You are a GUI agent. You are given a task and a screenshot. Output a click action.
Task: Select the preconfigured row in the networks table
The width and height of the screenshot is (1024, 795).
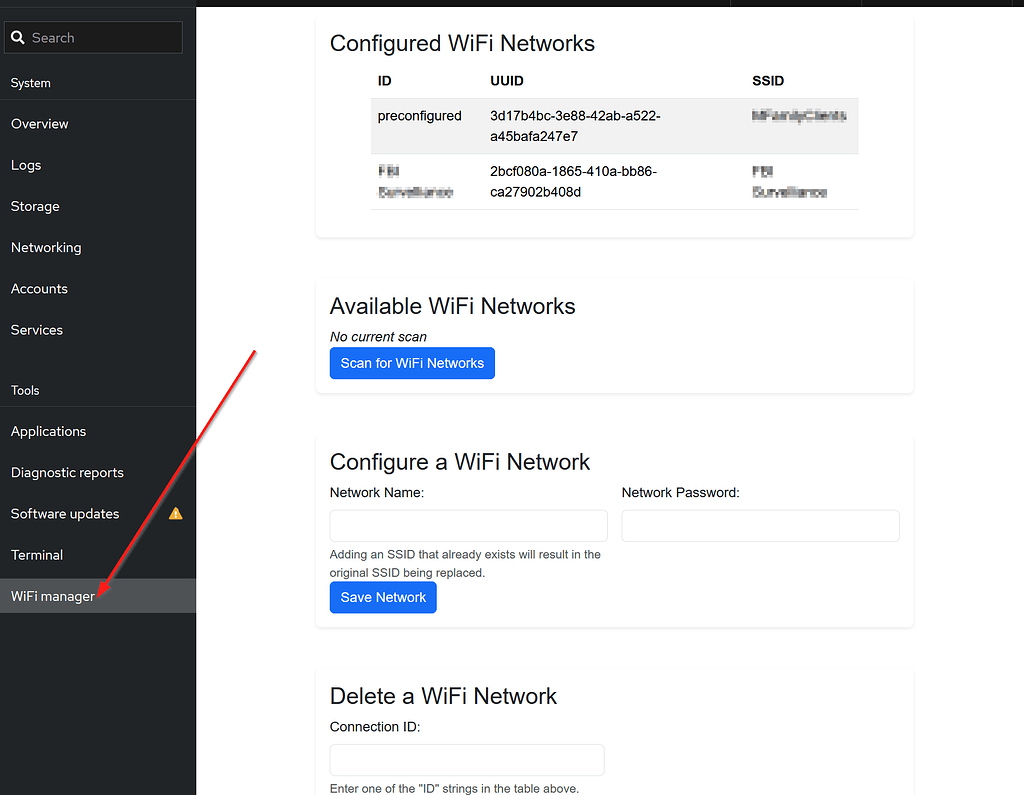(x=612, y=124)
